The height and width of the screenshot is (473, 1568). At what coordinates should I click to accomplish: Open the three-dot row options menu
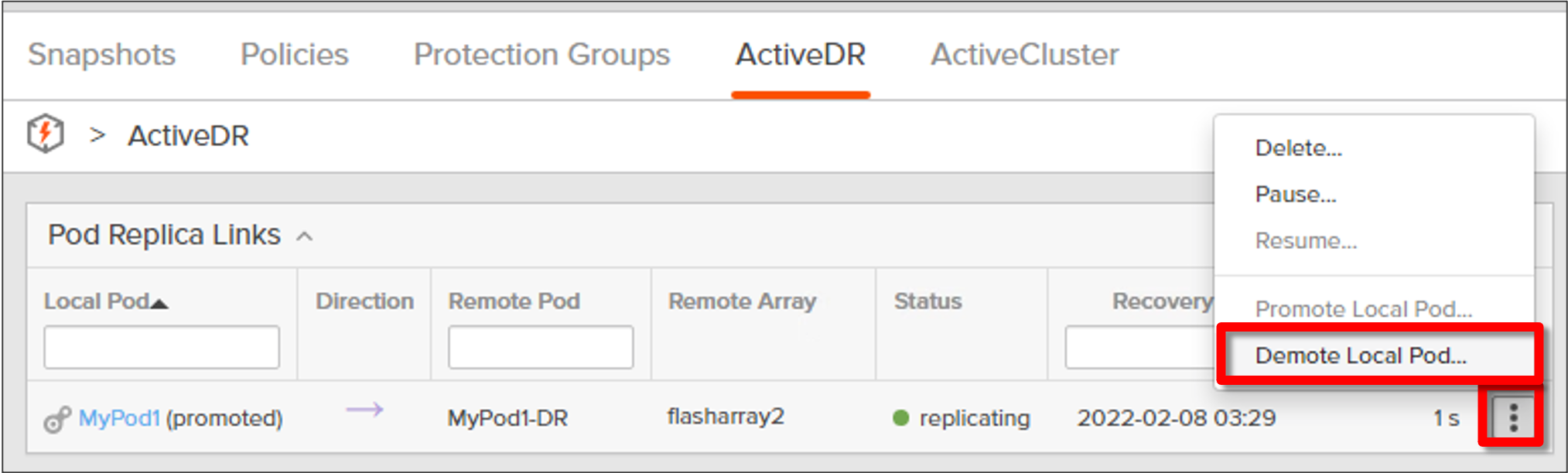(1513, 418)
